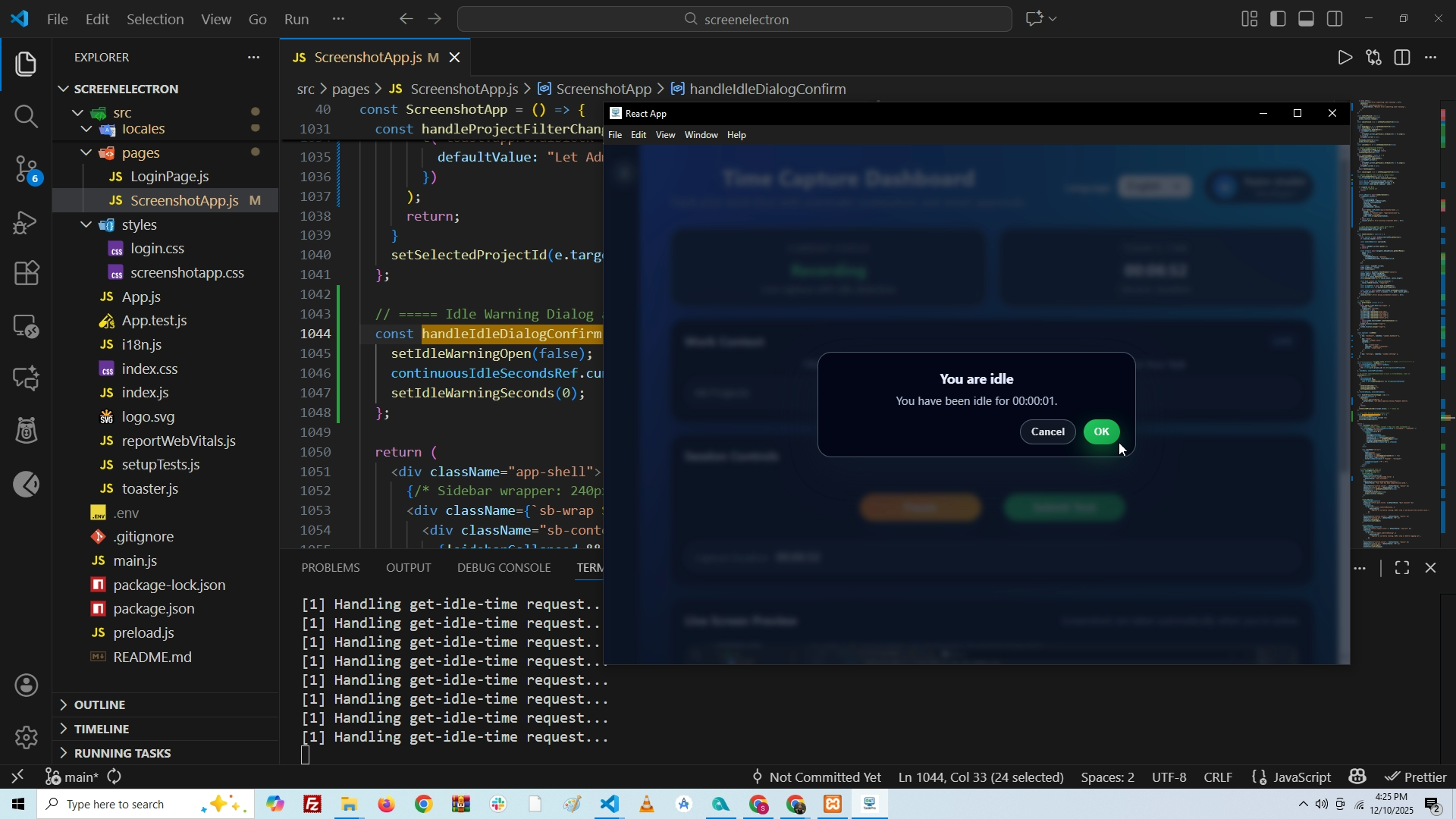
Task: Open the Search view in activity bar
Action: point(26,116)
